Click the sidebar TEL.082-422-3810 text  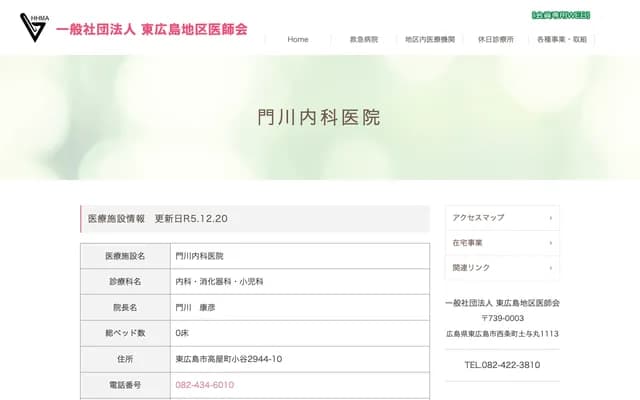[x=502, y=365]
